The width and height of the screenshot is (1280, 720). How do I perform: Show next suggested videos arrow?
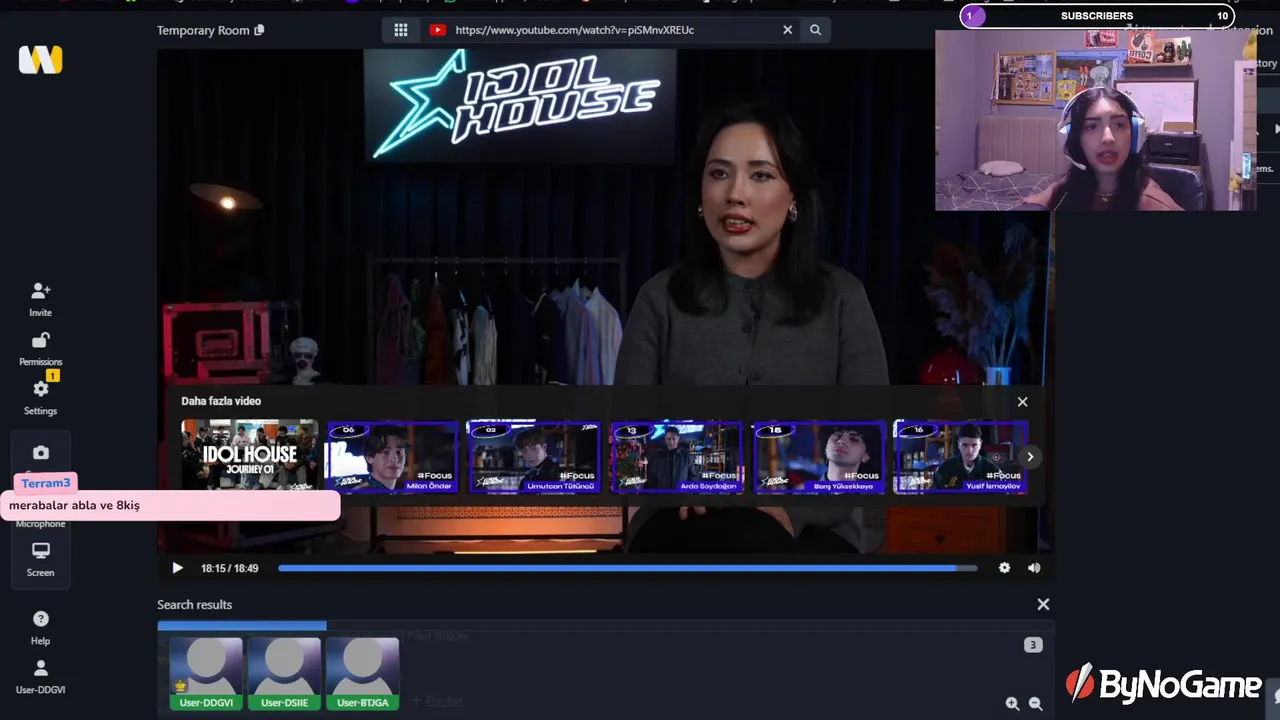(x=1029, y=457)
